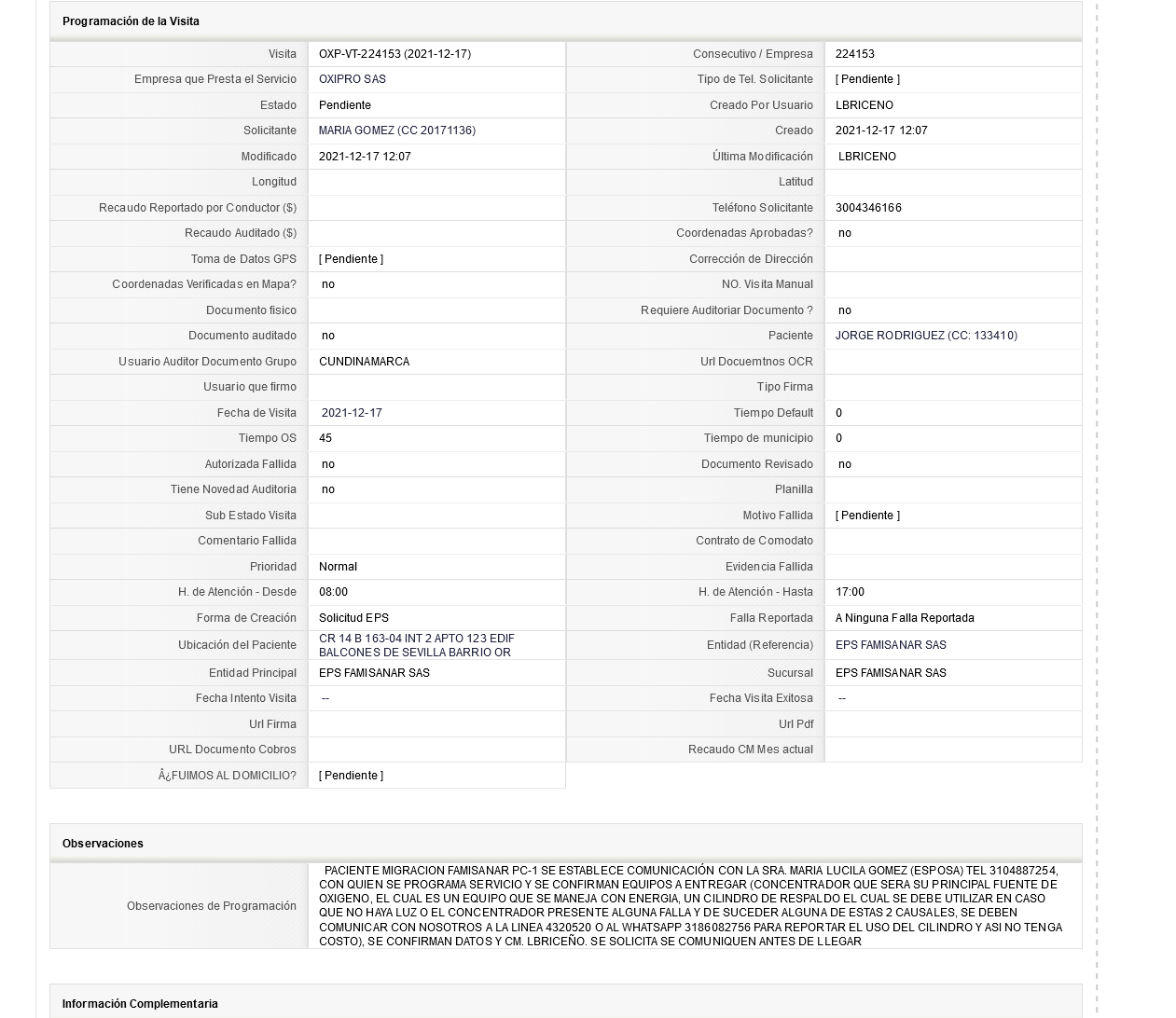Expand the Información Complementaria section
Image resolution: width=1176 pixels, height=1018 pixels.
click(140, 1004)
